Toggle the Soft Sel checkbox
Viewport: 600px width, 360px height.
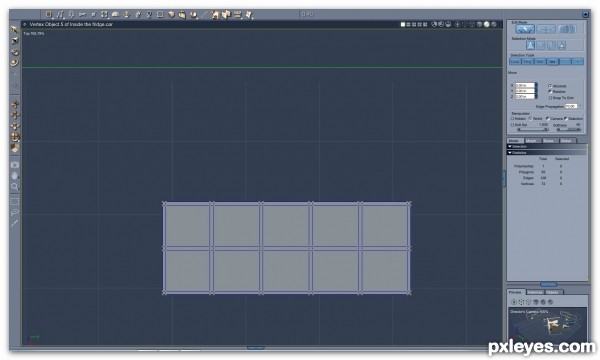point(512,125)
